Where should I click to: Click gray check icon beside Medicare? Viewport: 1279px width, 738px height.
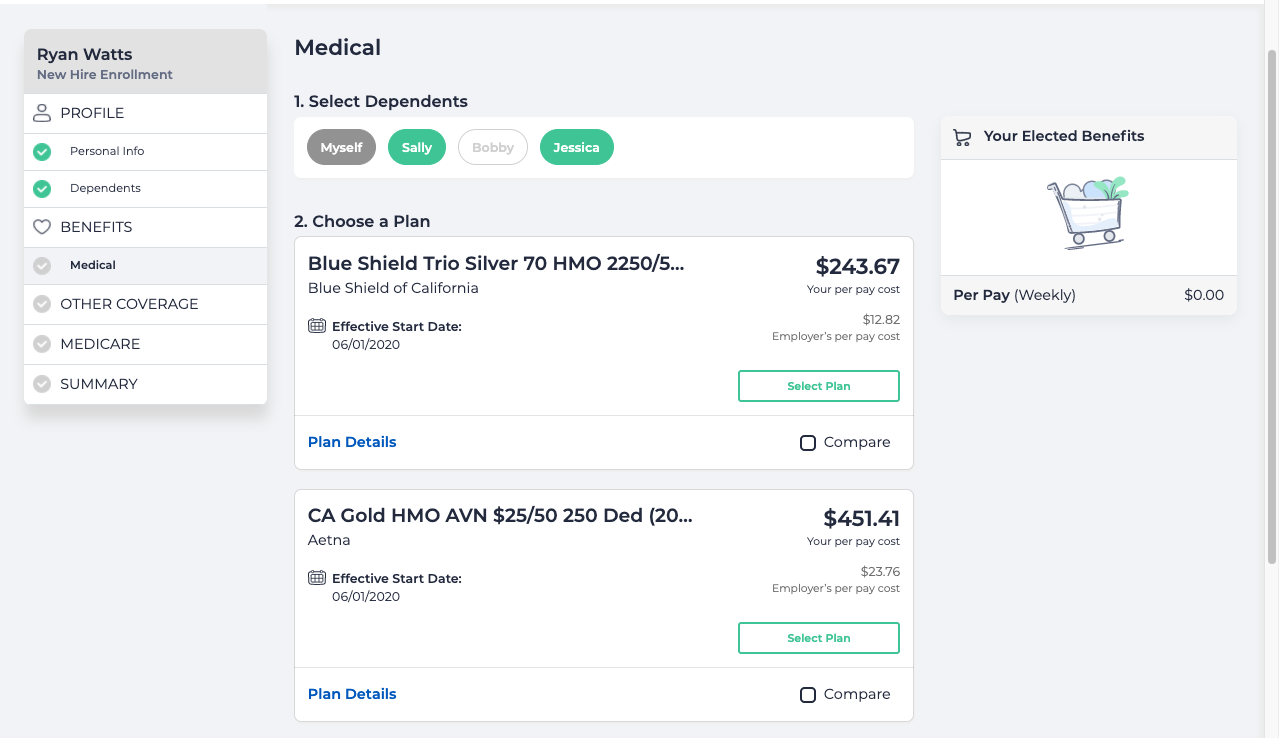coord(42,344)
